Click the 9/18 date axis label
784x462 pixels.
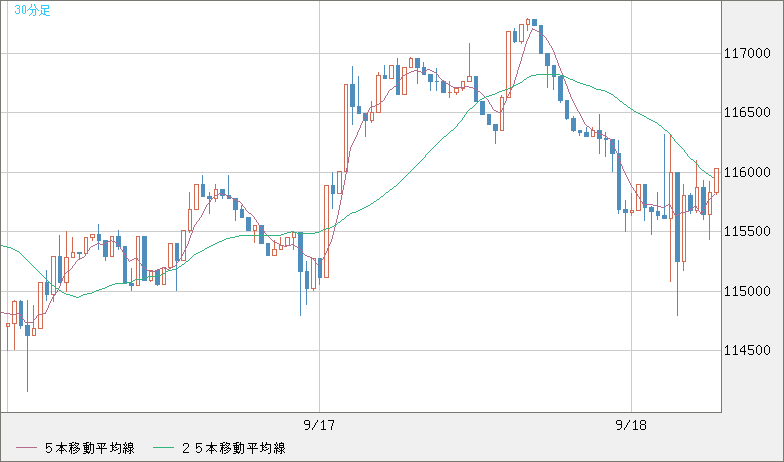pyautogui.click(x=631, y=426)
